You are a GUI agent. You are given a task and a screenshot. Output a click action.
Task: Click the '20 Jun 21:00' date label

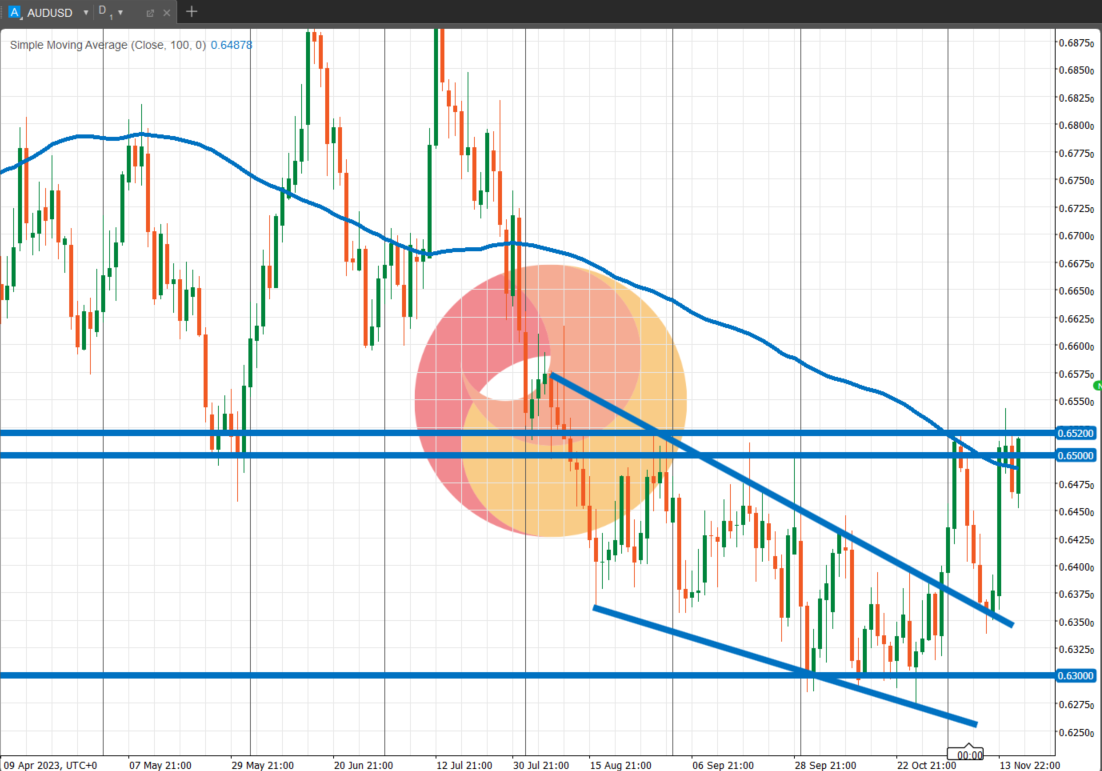pyautogui.click(x=363, y=765)
